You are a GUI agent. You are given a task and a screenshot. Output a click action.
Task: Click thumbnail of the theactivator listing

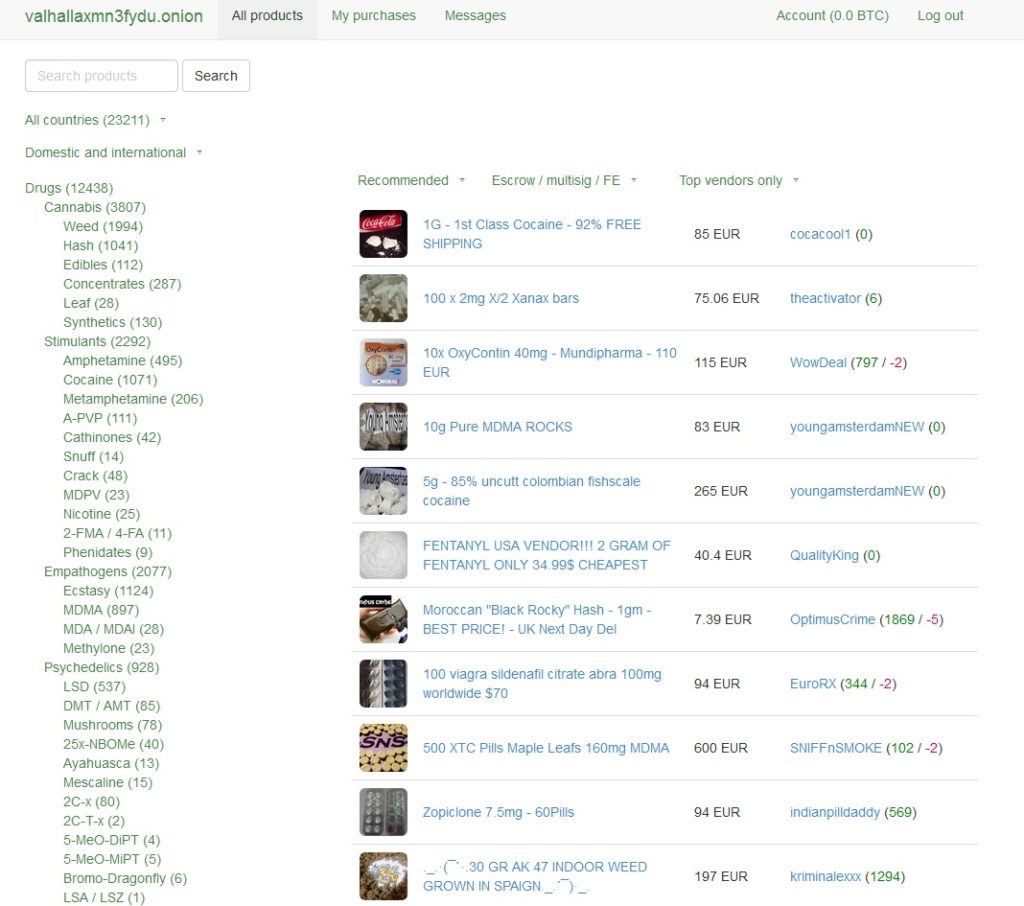383,299
